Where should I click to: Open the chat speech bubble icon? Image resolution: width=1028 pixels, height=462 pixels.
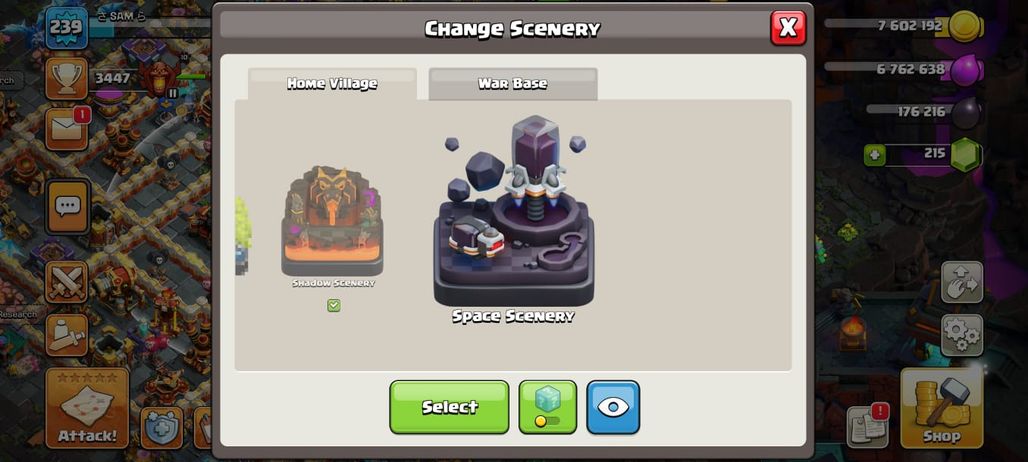(67, 206)
